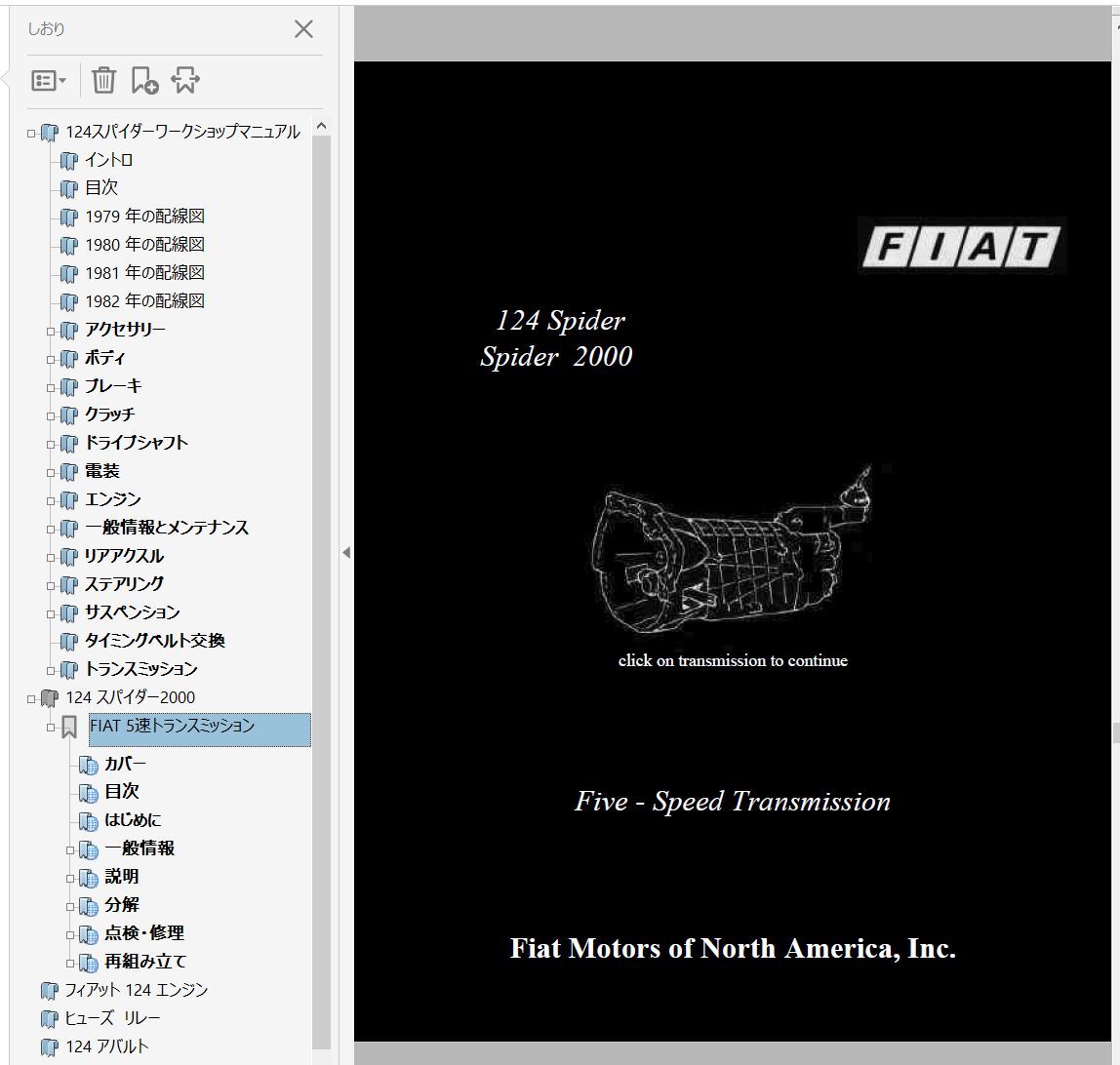Viewport: 1120px width, 1065px height.
Task: Click the 'Spider 2000' title text
Action: (x=556, y=356)
